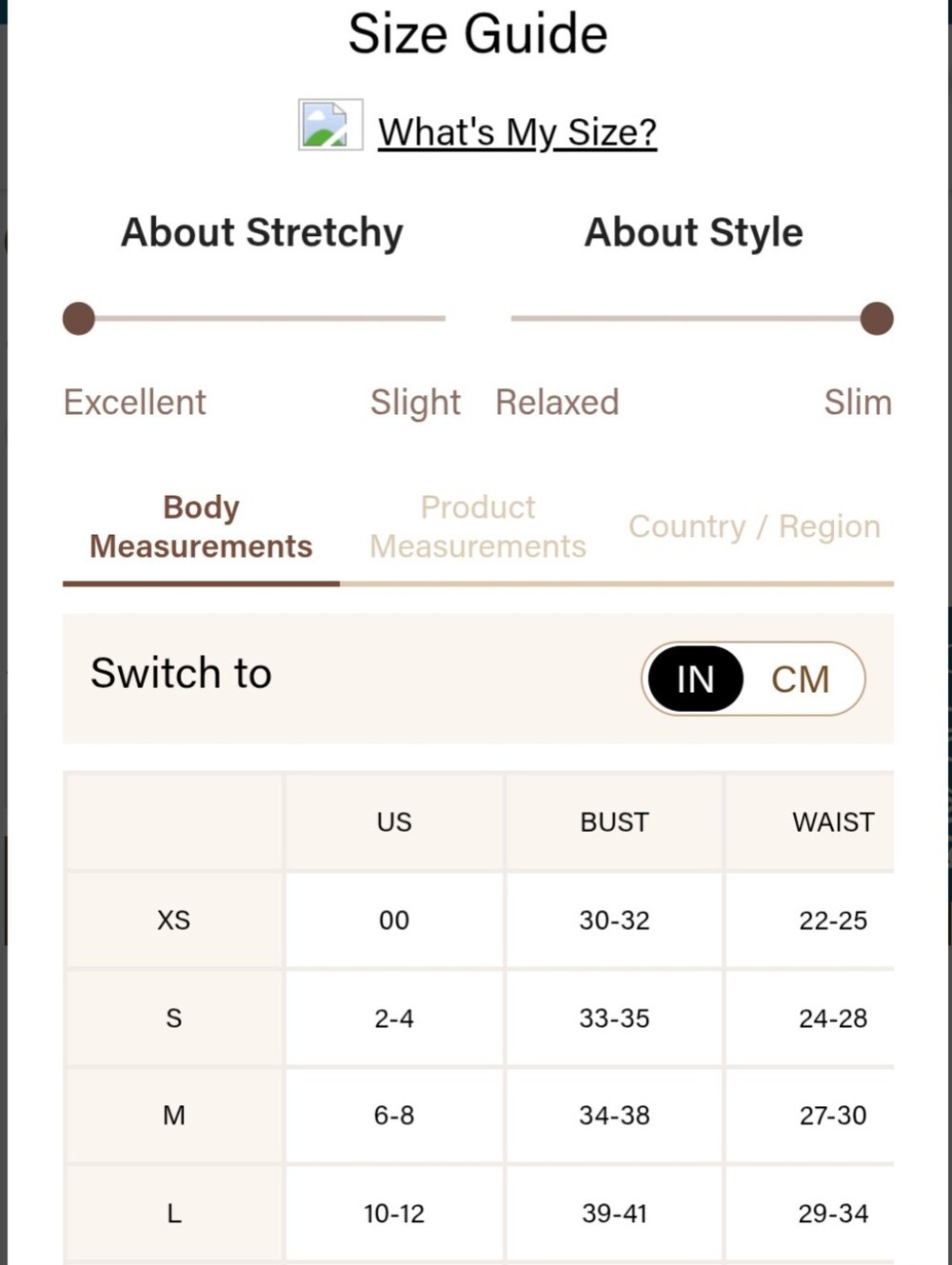This screenshot has height=1265, width=952.
Task: Click the US column header
Action: pyautogui.click(x=394, y=821)
